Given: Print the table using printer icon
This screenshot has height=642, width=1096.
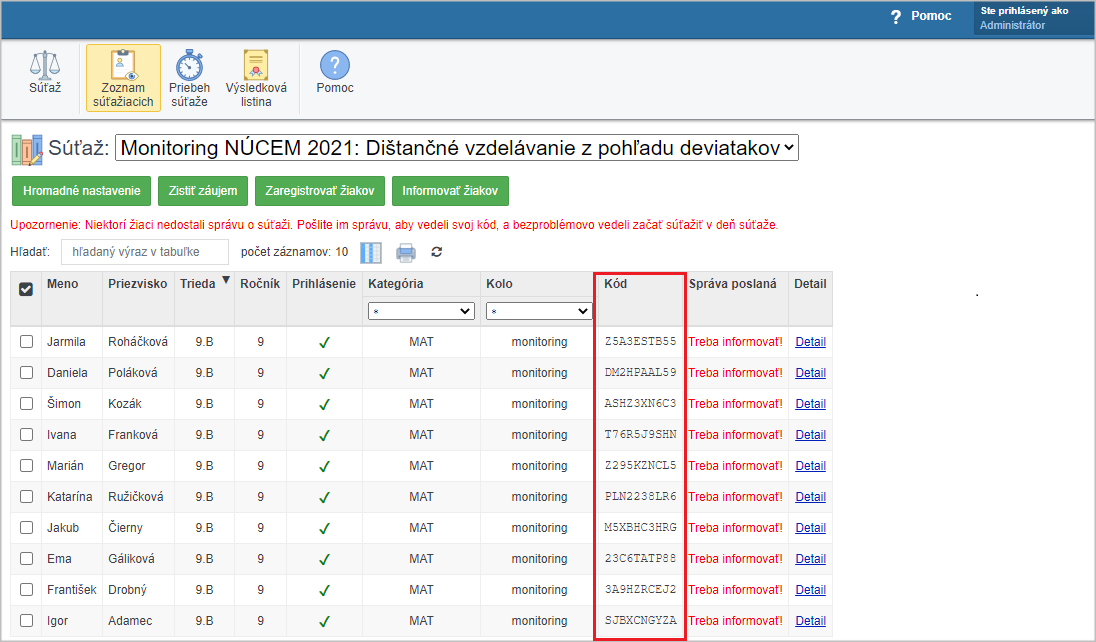Looking at the screenshot, I should pyautogui.click(x=406, y=252).
